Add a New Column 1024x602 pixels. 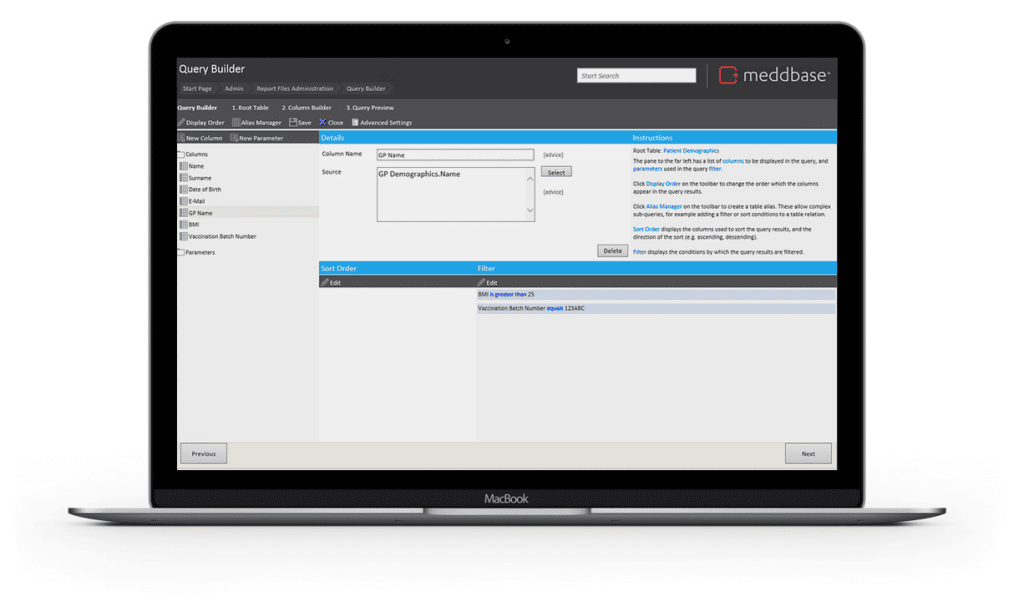[200, 138]
